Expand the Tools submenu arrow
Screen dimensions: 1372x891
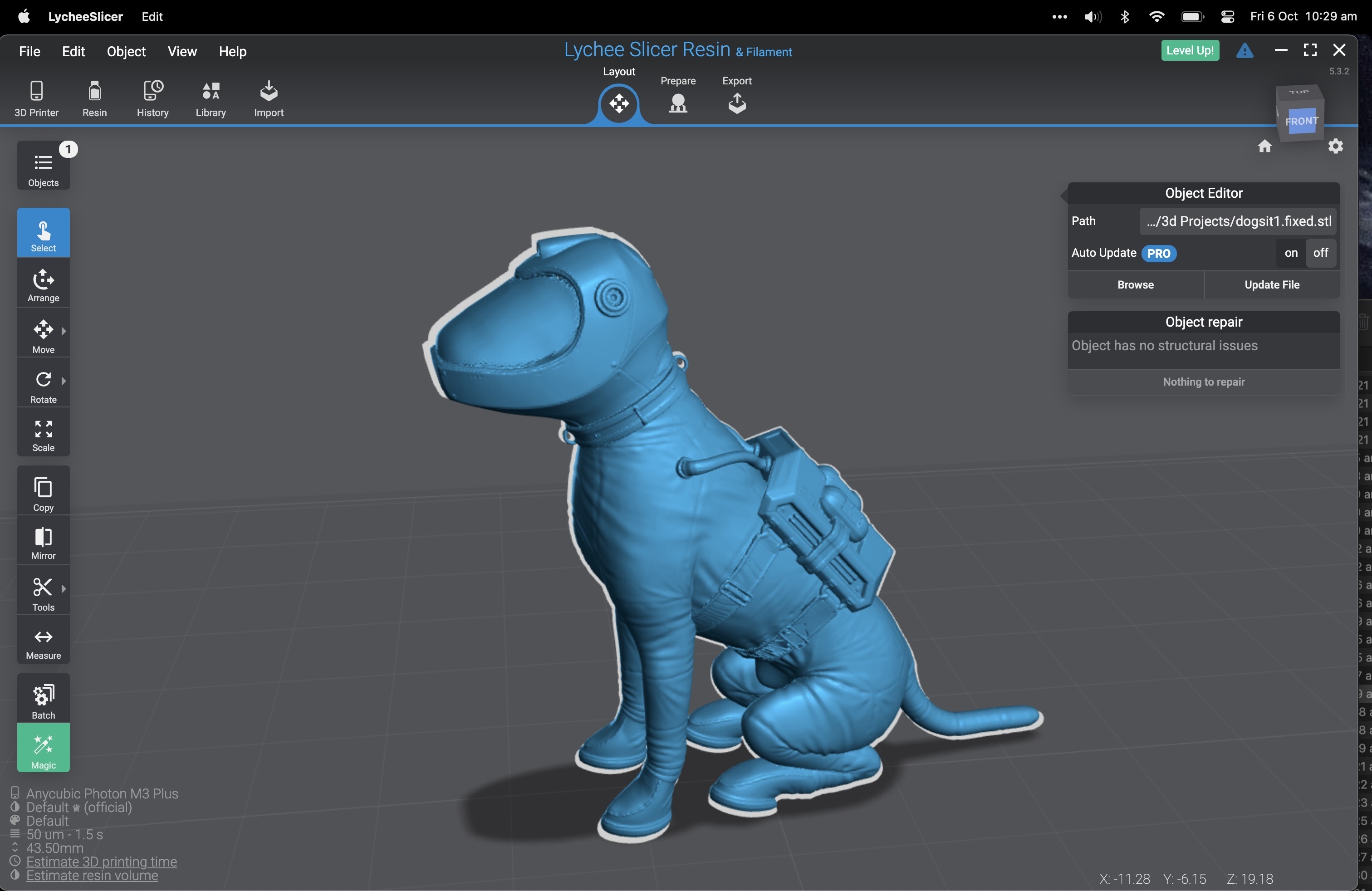tap(64, 588)
